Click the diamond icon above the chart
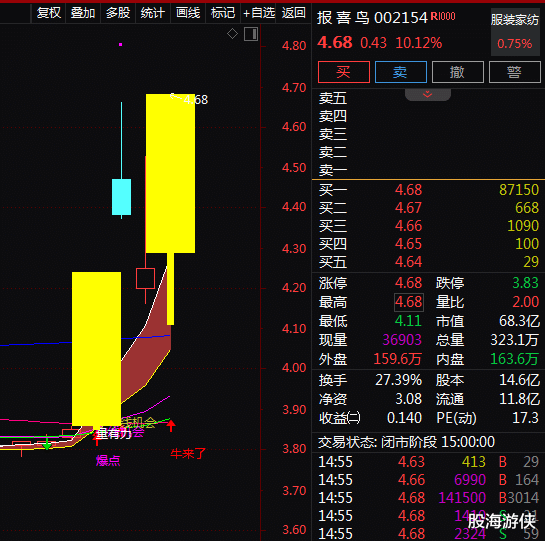 232,34
